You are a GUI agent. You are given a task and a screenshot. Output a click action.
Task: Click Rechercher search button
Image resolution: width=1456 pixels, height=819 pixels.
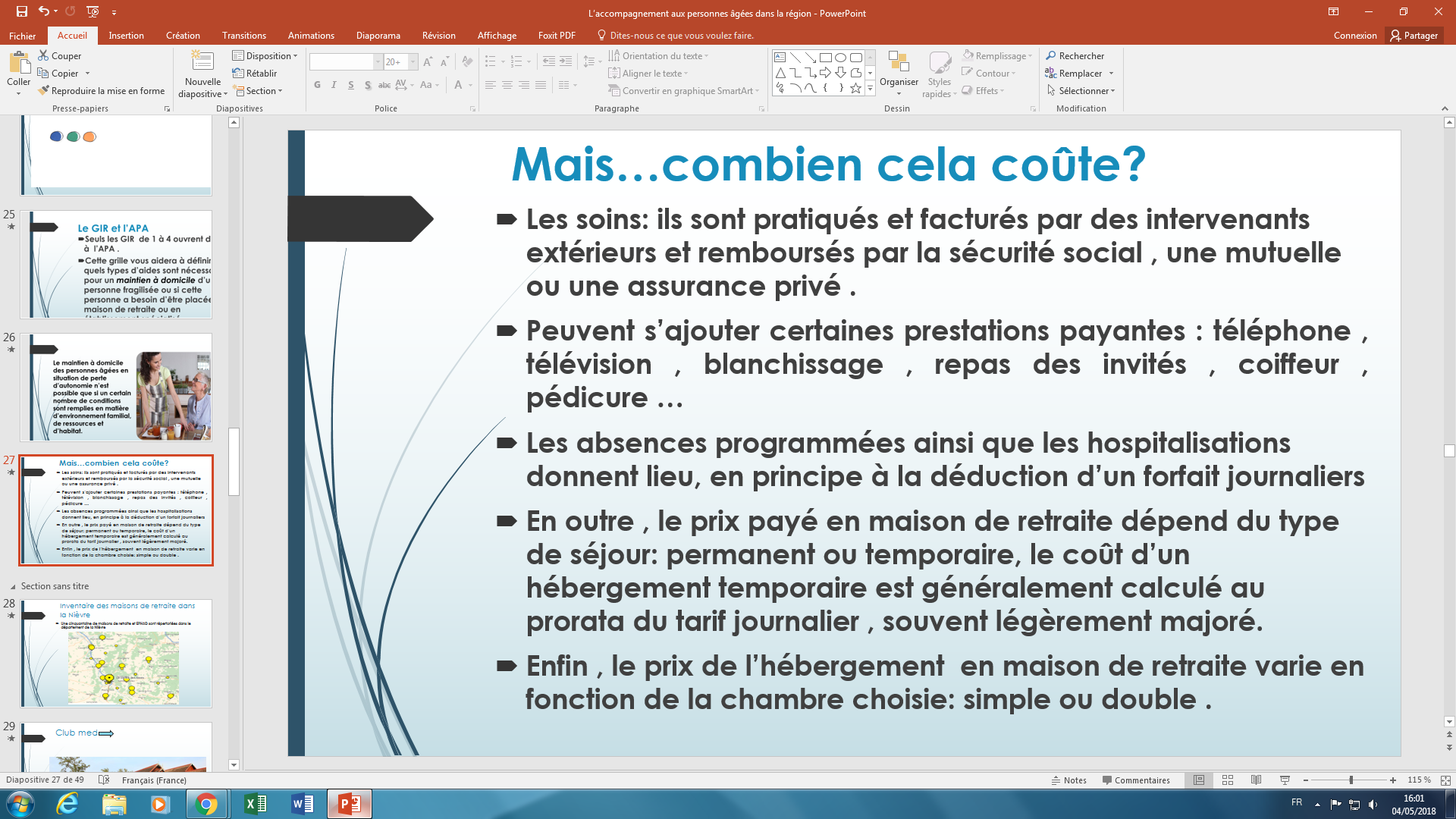[x=1075, y=55]
